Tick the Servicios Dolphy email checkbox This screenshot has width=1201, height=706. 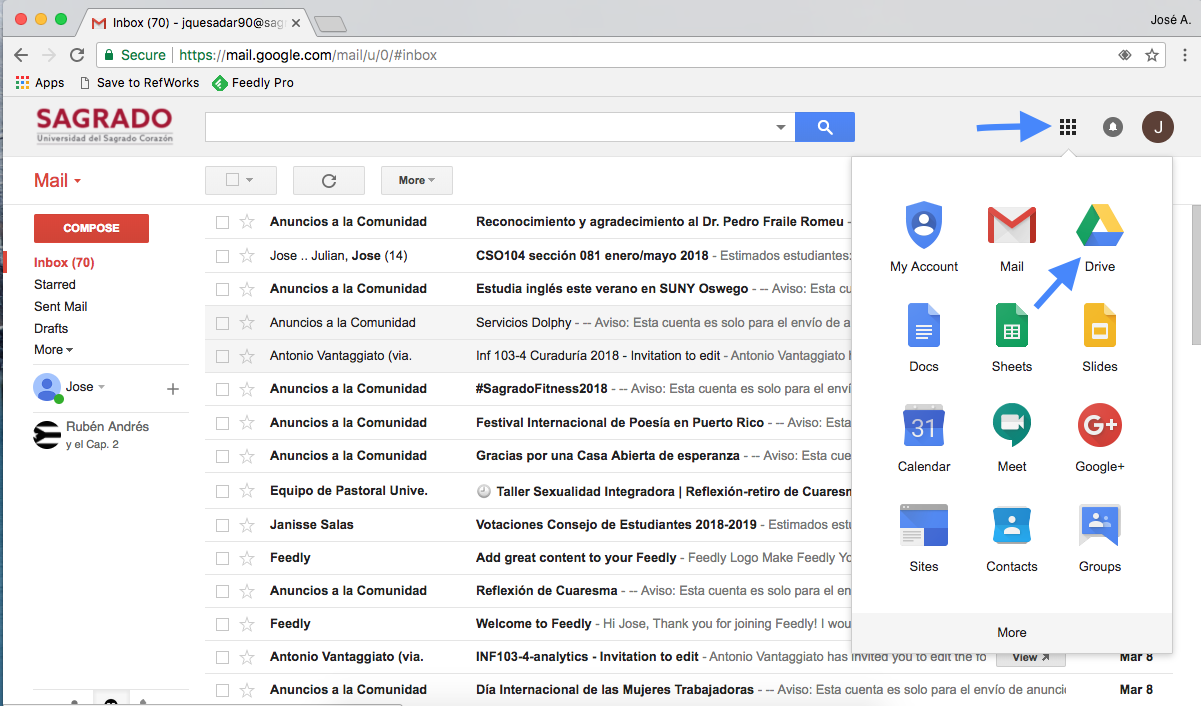[222, 323]
